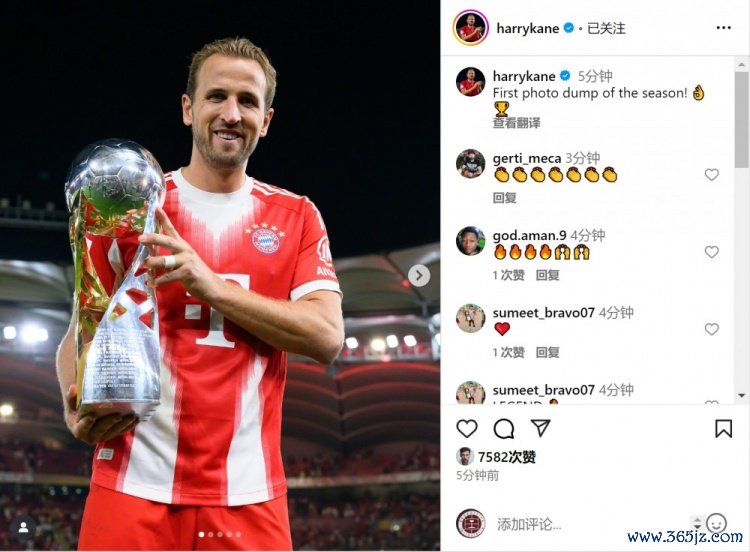Like sumeet_bravo07's heart comment
The height and width of the screenshot is (552, 750).
point(712,329)
